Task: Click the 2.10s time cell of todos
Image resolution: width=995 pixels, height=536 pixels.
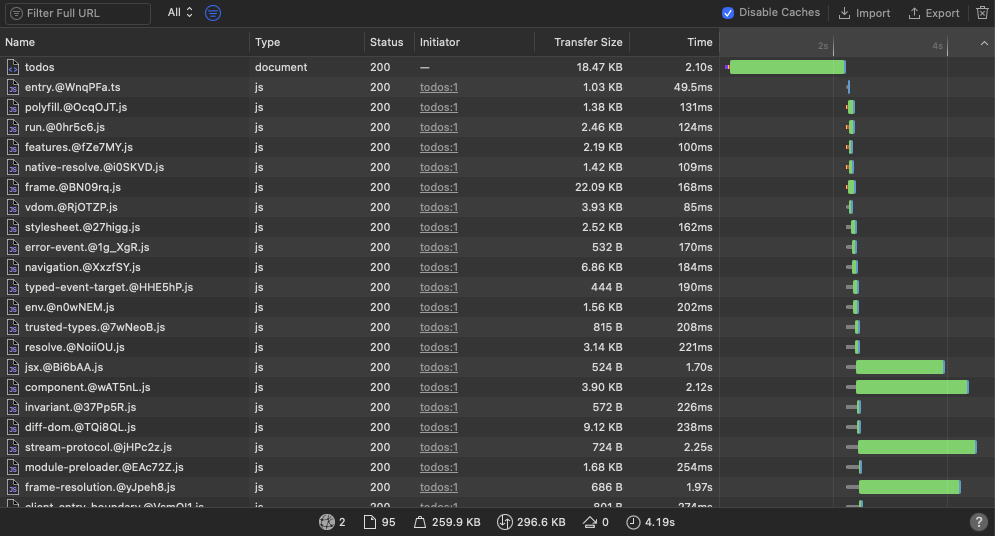Action: (x=699, y=67)
